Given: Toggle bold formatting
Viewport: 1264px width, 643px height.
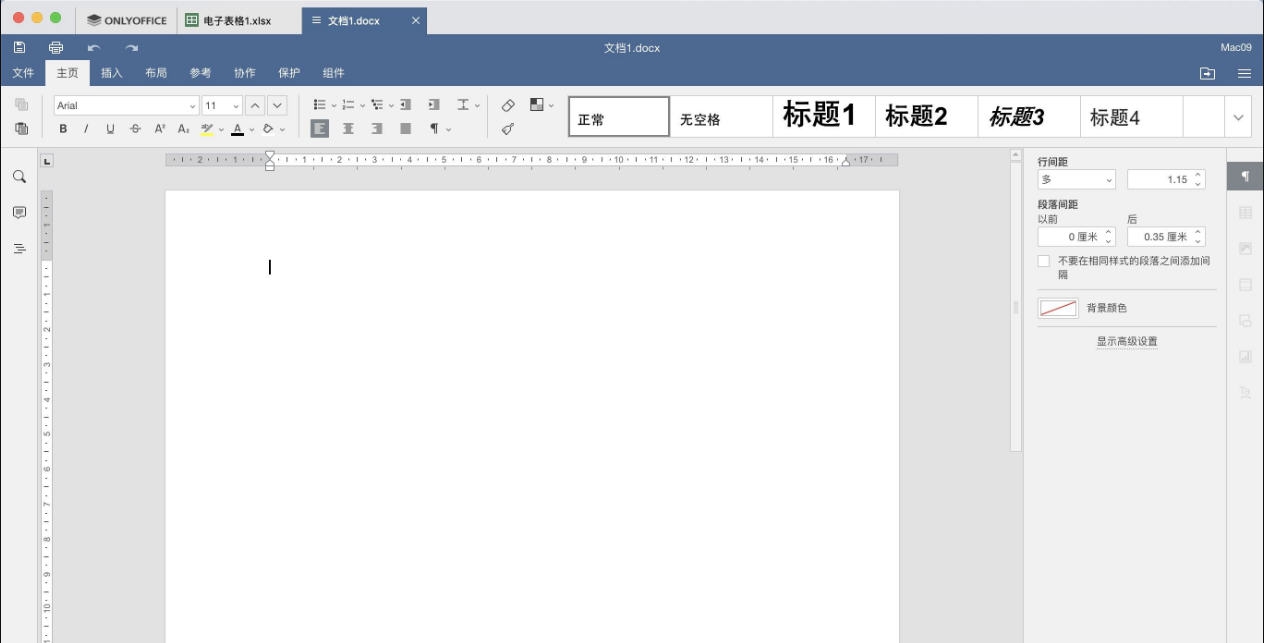Looking at the screenshot, I should tap(62, 128).
